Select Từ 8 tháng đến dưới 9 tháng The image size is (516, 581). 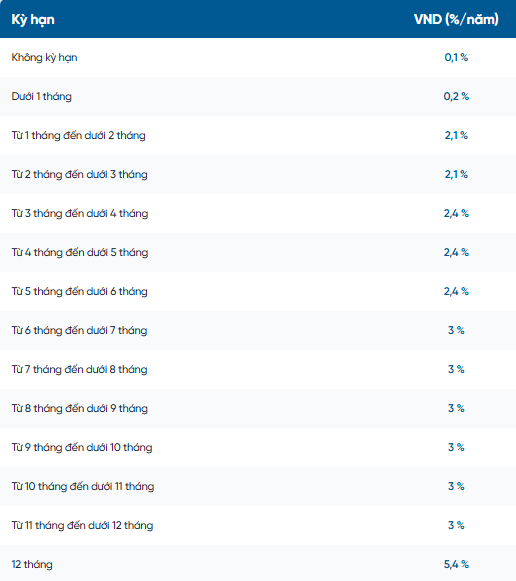pos(79,408)
